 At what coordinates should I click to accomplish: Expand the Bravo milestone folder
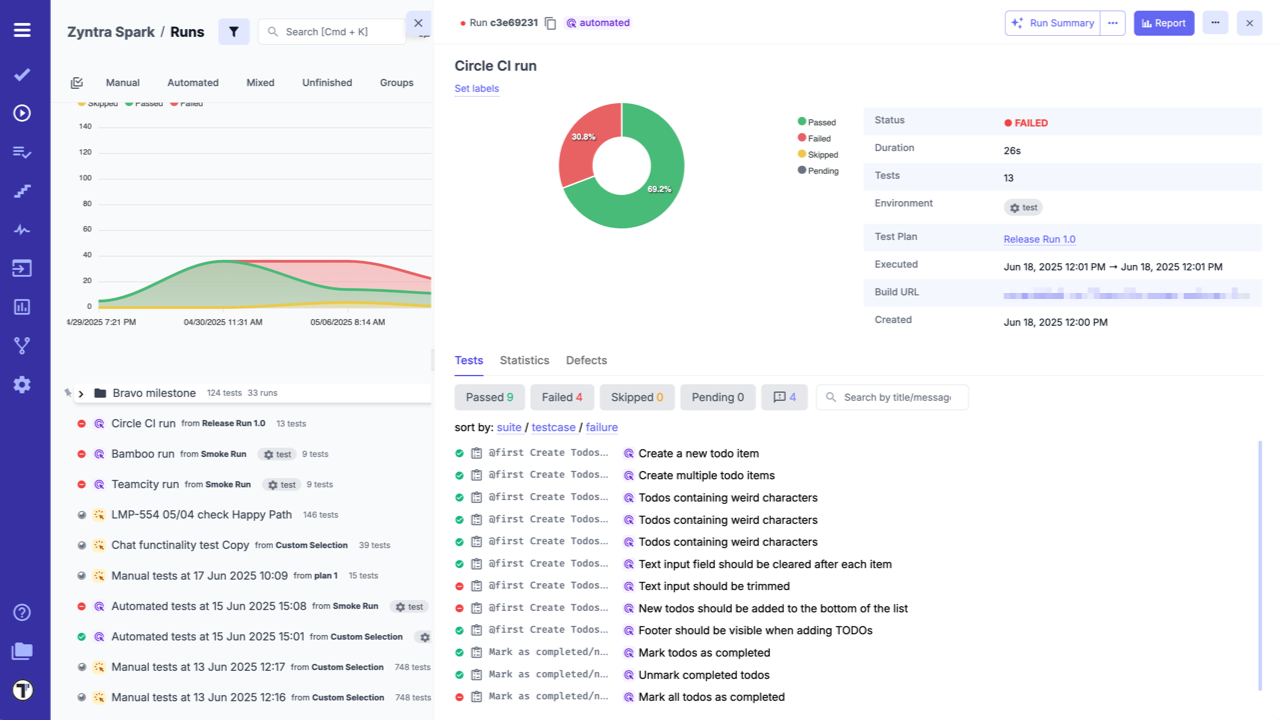tap(80, 393)
